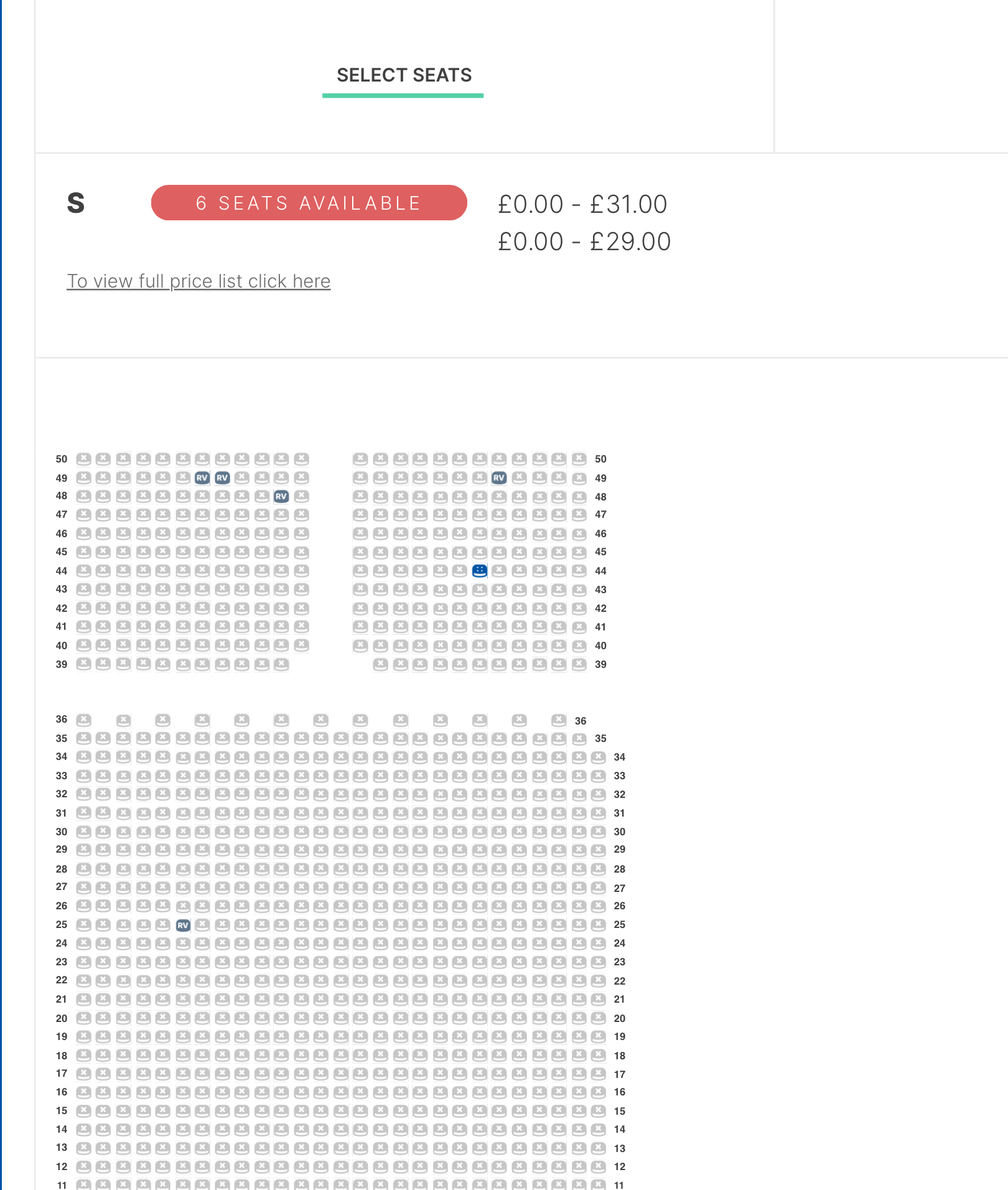Image resolution: width=1008 pixels, height=1190 pixels.
Task: Click the first seat in row 35
Action: (83, 738)
